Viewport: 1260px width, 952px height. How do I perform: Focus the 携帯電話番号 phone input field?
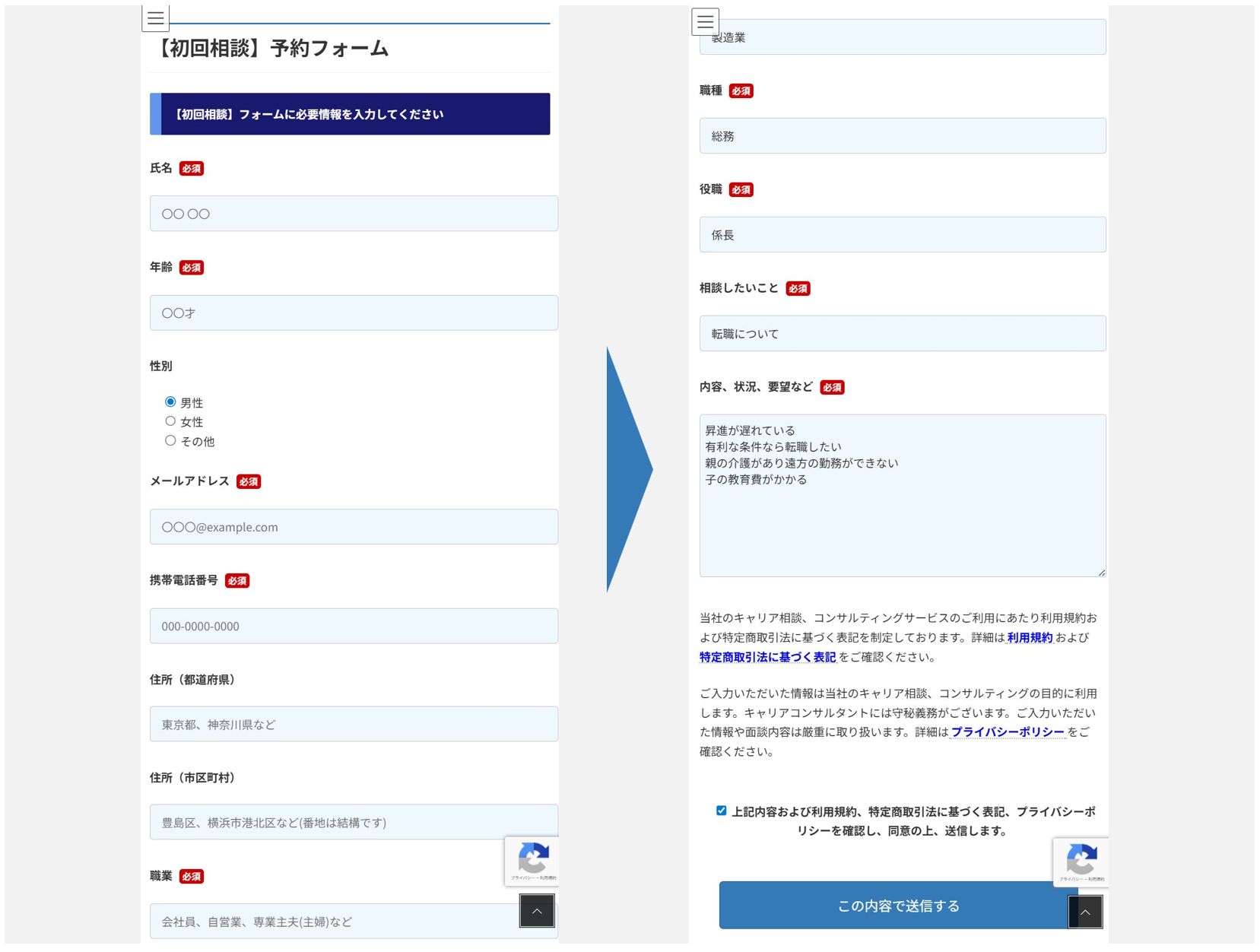tap(354, 626)
